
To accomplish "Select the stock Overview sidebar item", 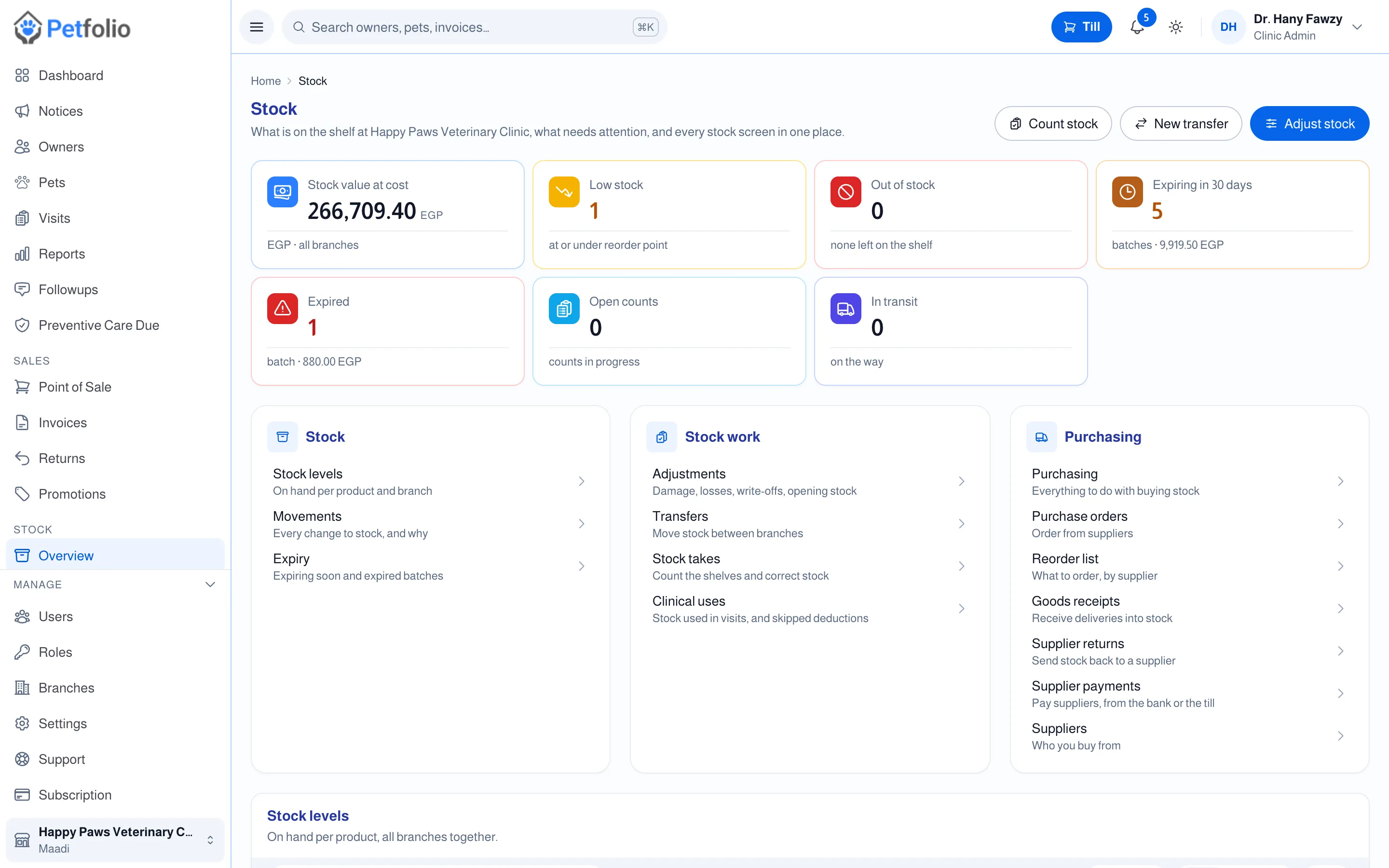I will pos(115,556).
